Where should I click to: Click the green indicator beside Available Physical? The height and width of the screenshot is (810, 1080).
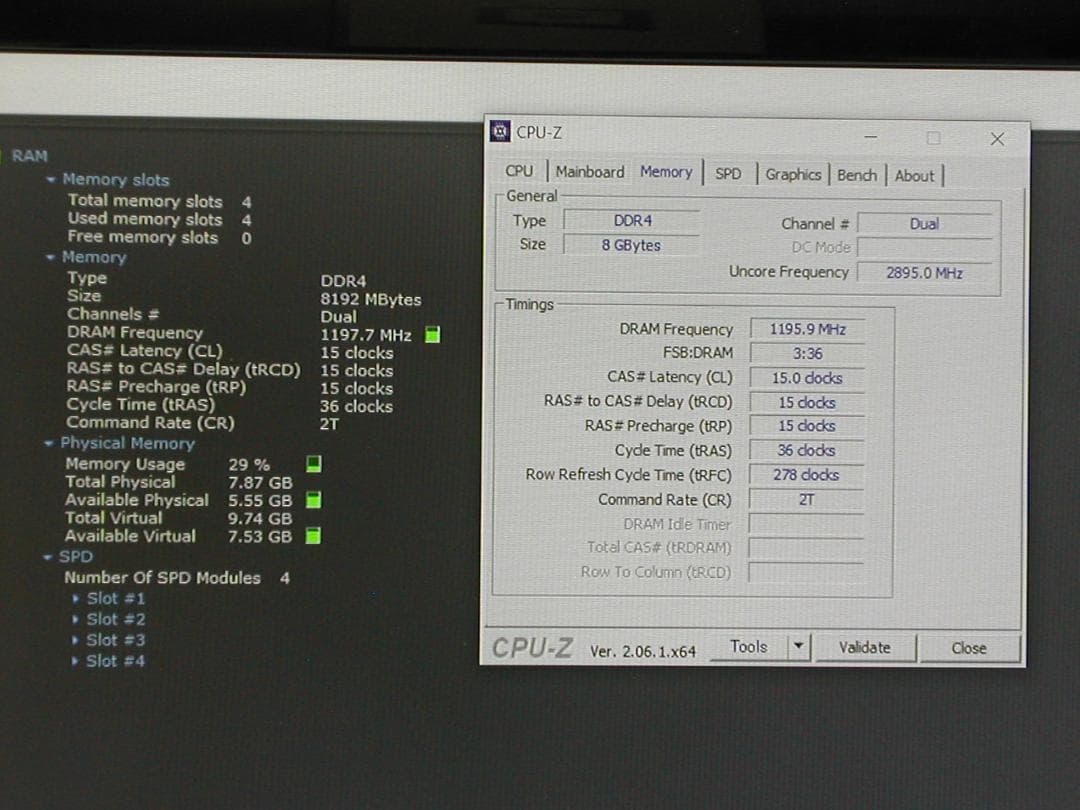(313, 499)
